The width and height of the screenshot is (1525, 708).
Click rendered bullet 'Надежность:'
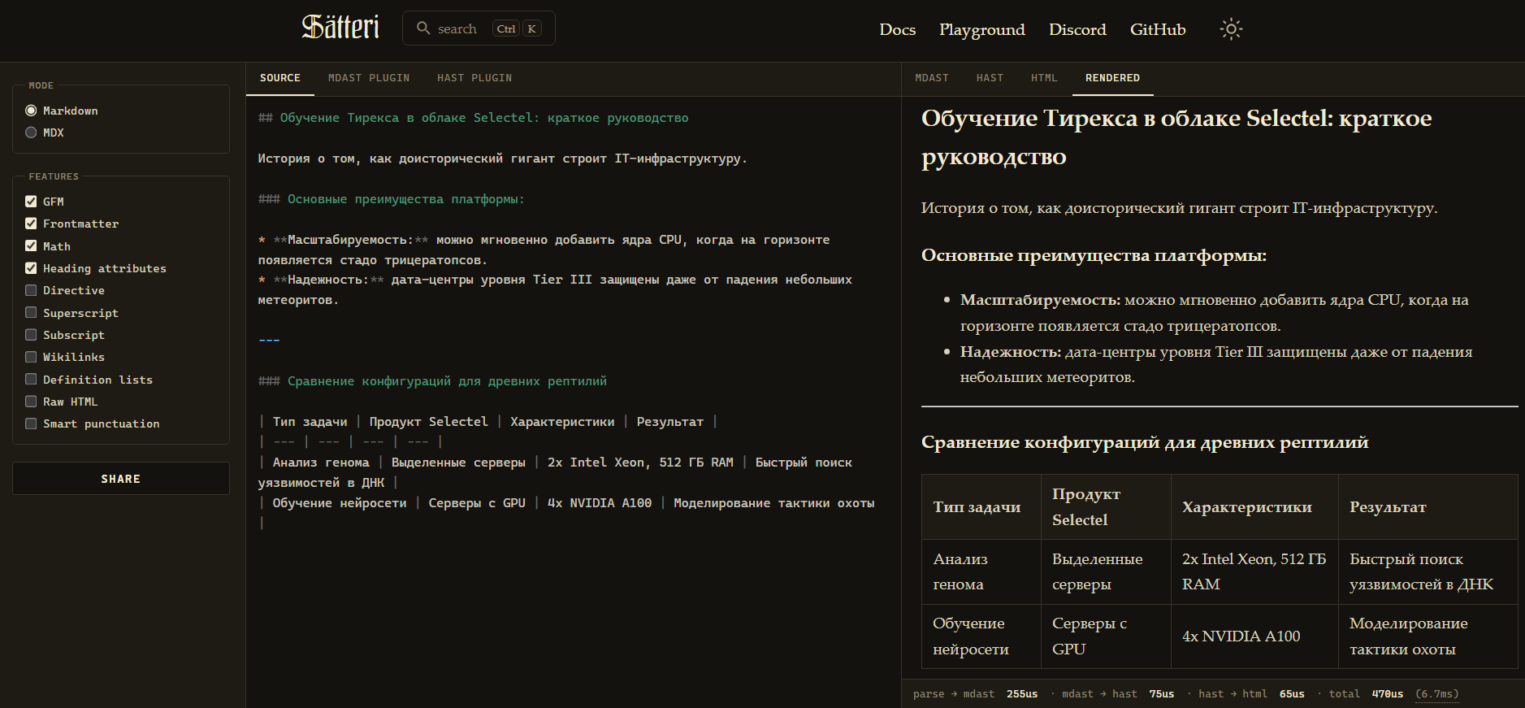1010,352
